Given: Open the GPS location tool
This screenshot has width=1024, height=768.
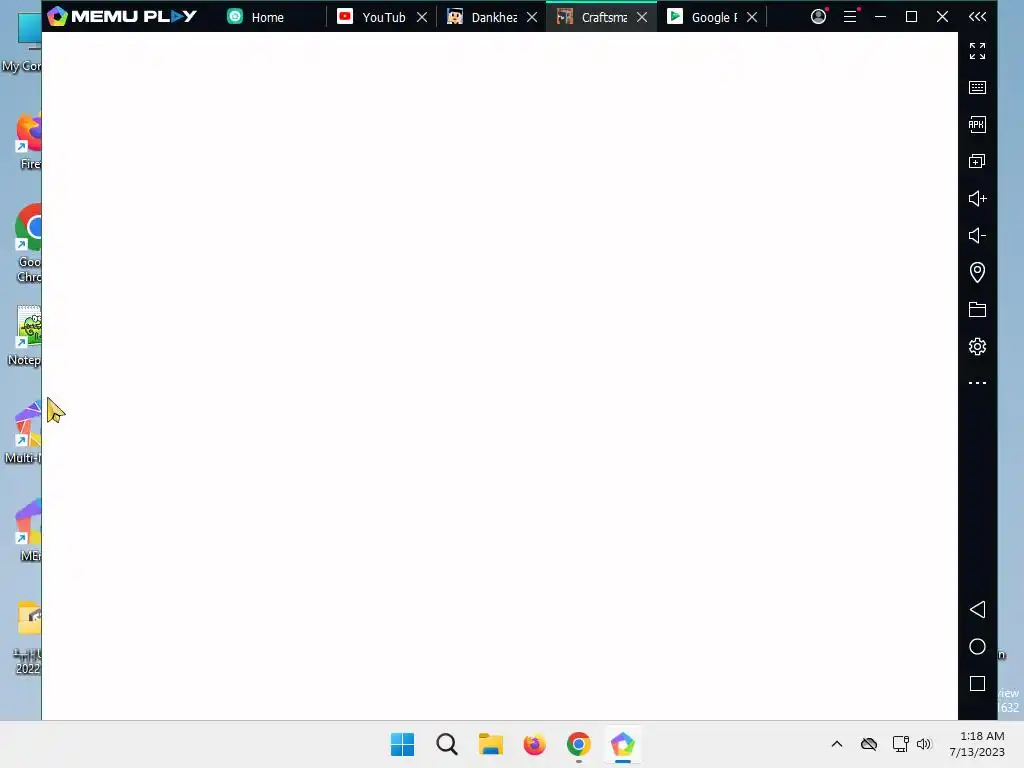Looking at the screenshot, I should coord(977,272).
